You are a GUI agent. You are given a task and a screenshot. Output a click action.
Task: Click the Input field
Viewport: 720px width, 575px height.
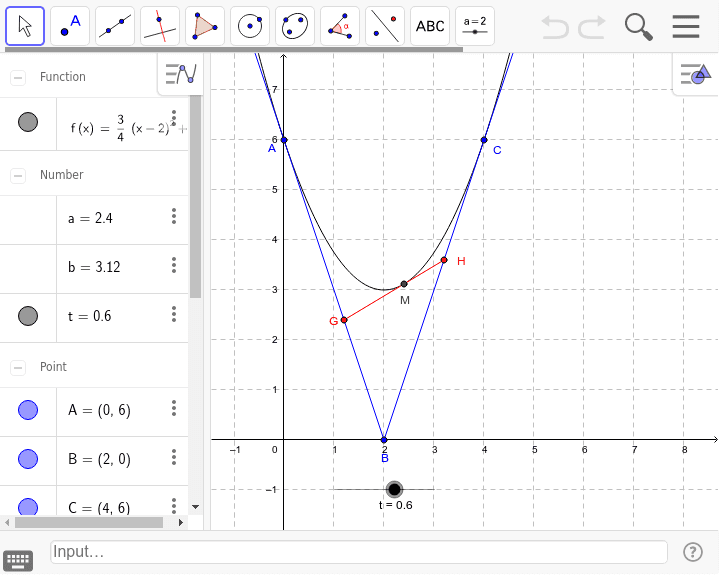point(359,552)
